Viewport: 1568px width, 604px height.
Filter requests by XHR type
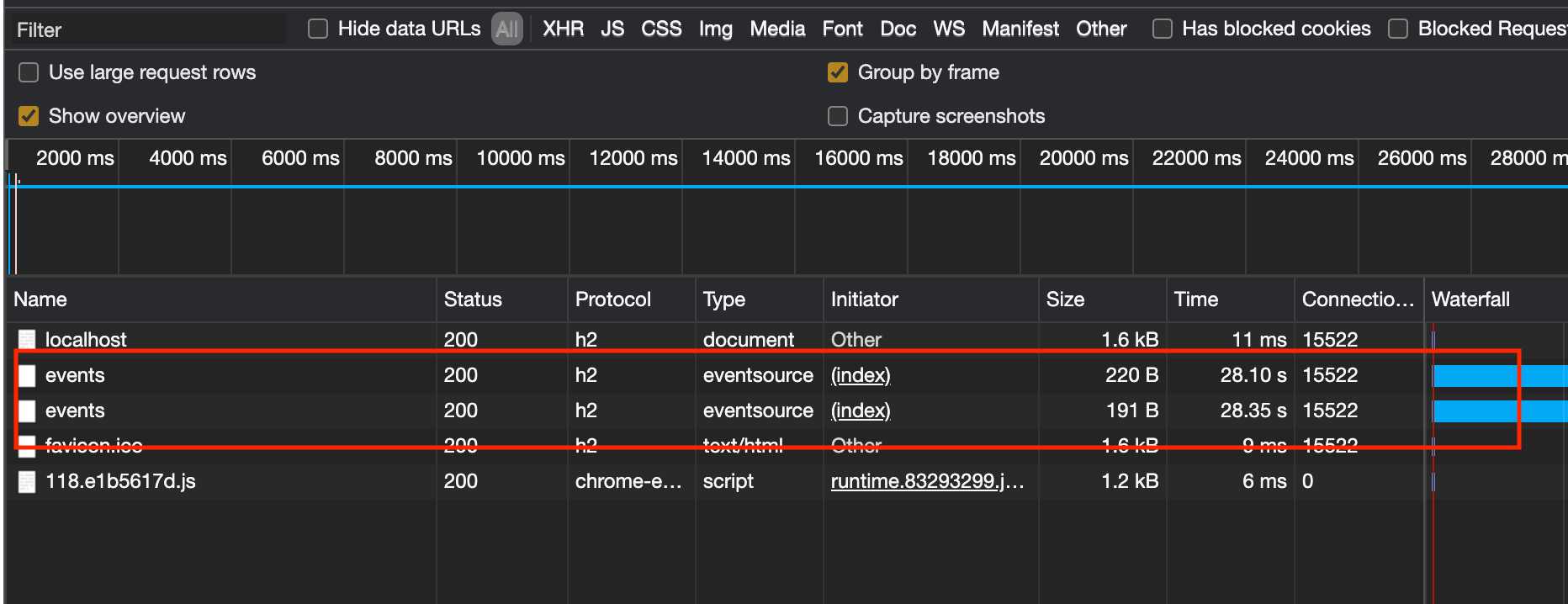click(563, 29)
